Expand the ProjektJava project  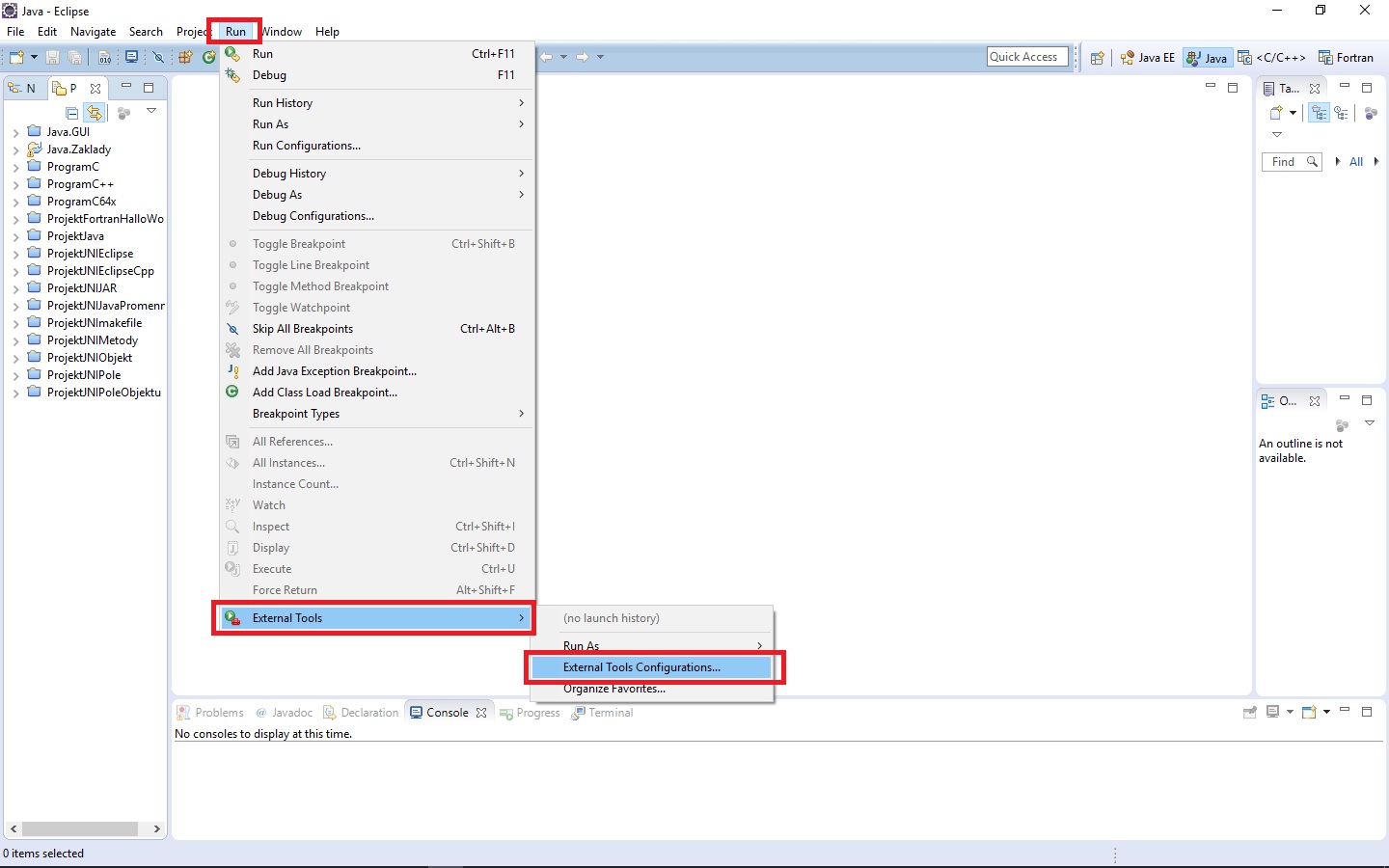click(x=15, y=235)
